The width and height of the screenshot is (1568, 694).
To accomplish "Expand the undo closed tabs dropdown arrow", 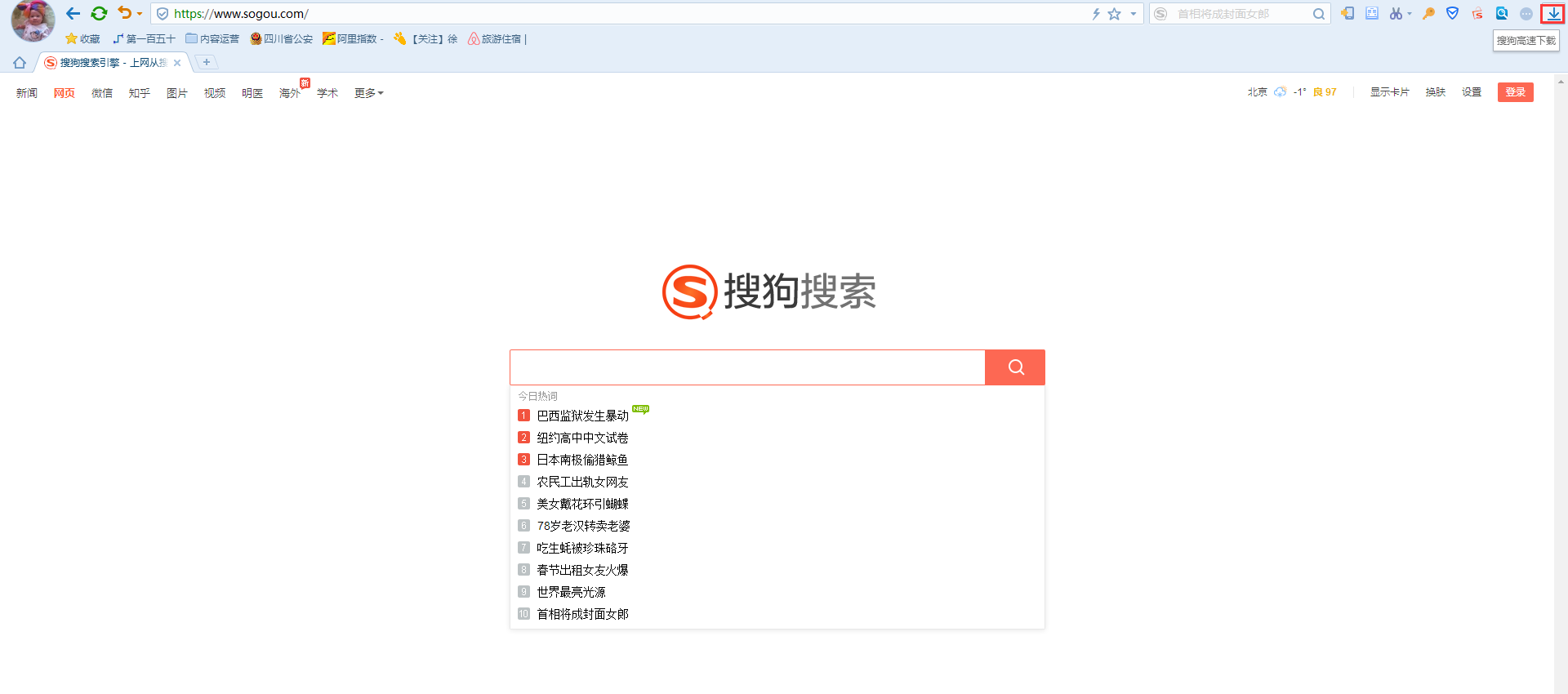I will point(140,14).
